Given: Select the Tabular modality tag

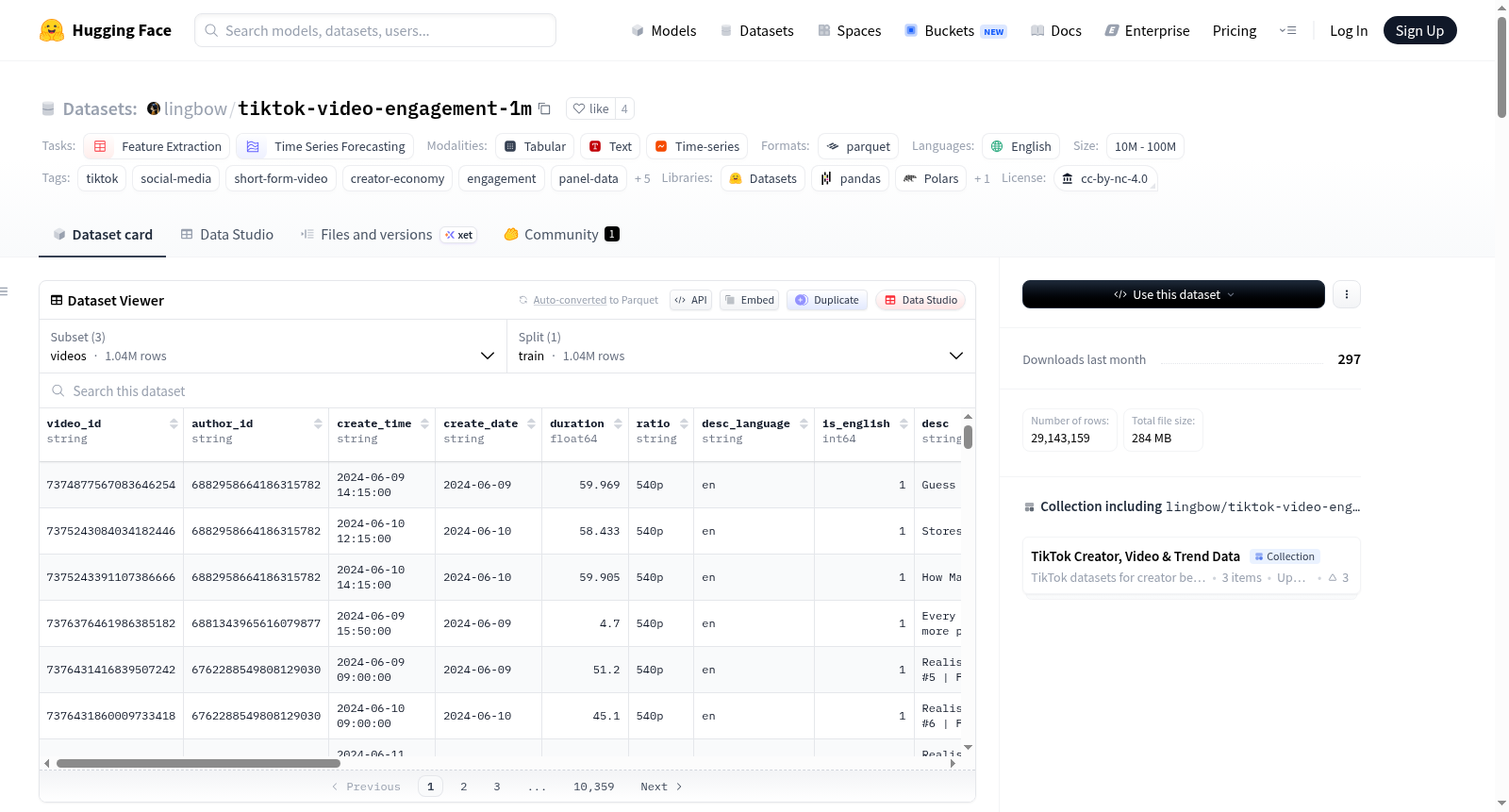Looking at the screenshot, I should (x=535, y=146).
